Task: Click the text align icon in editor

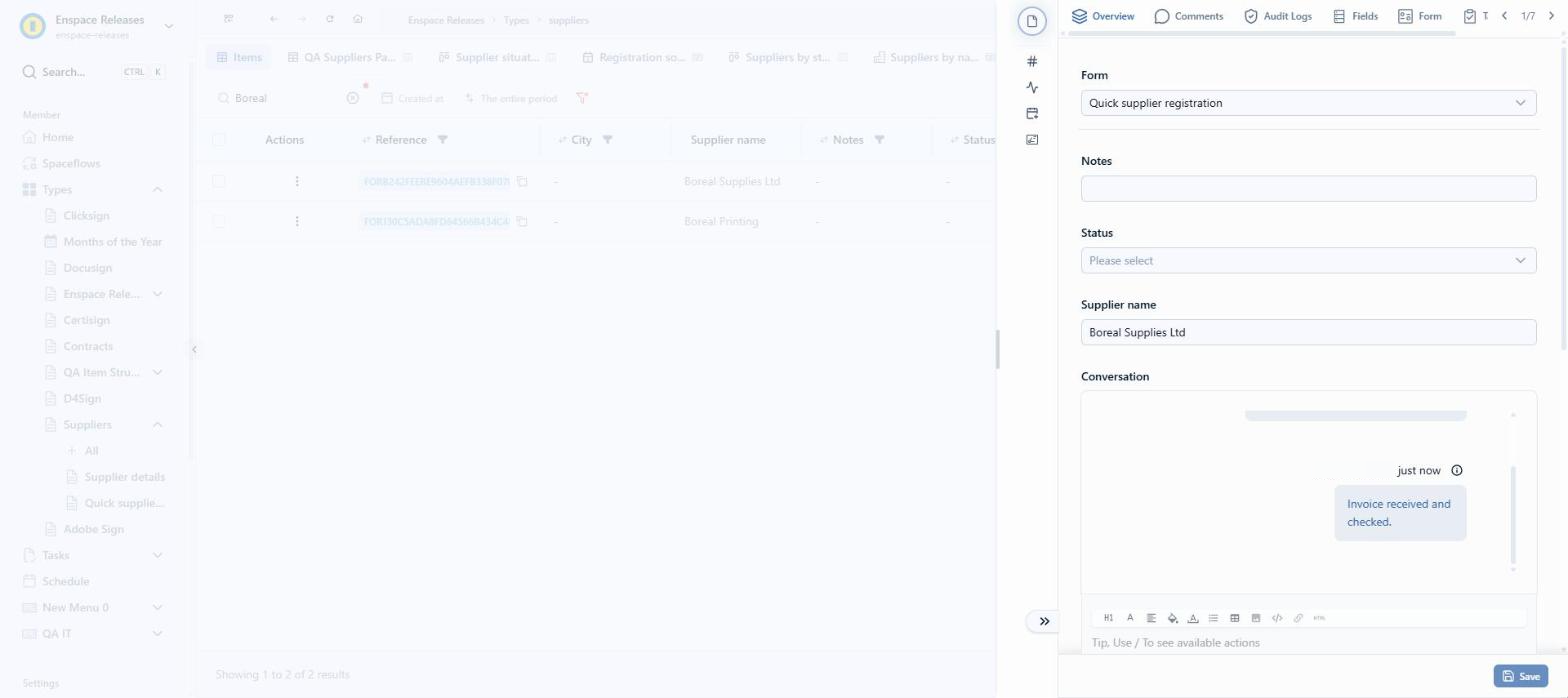Action: [1151, 618]
